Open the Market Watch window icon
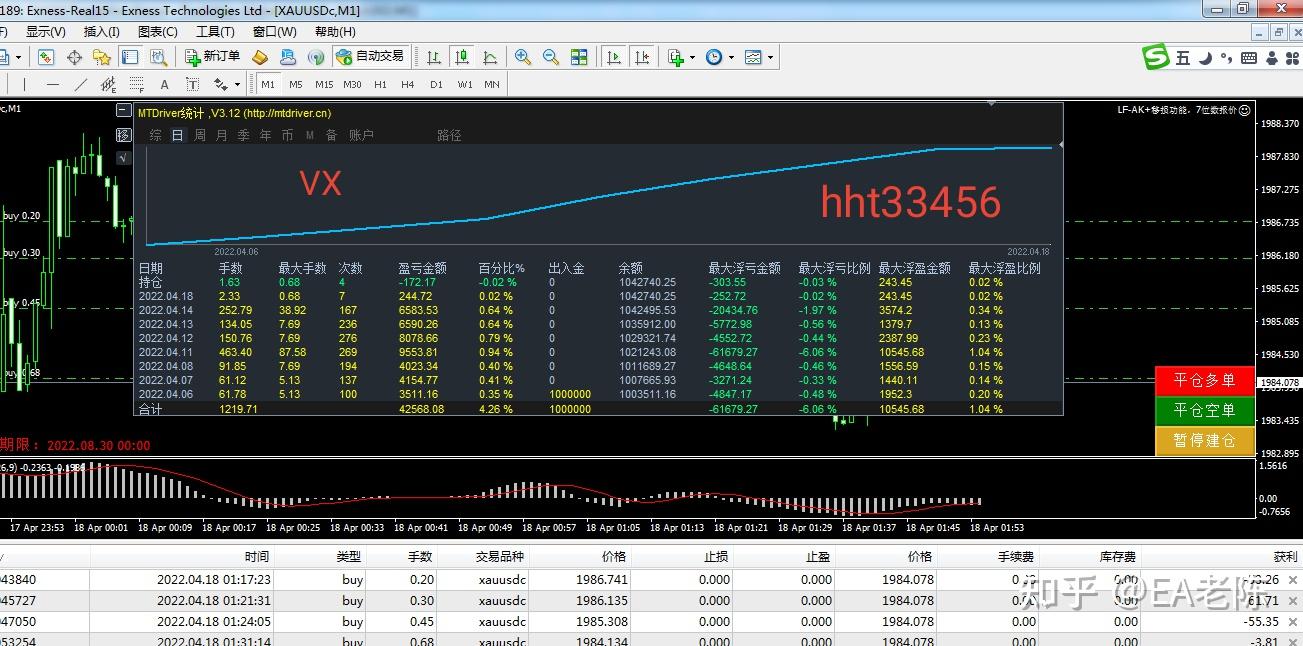 46,57
